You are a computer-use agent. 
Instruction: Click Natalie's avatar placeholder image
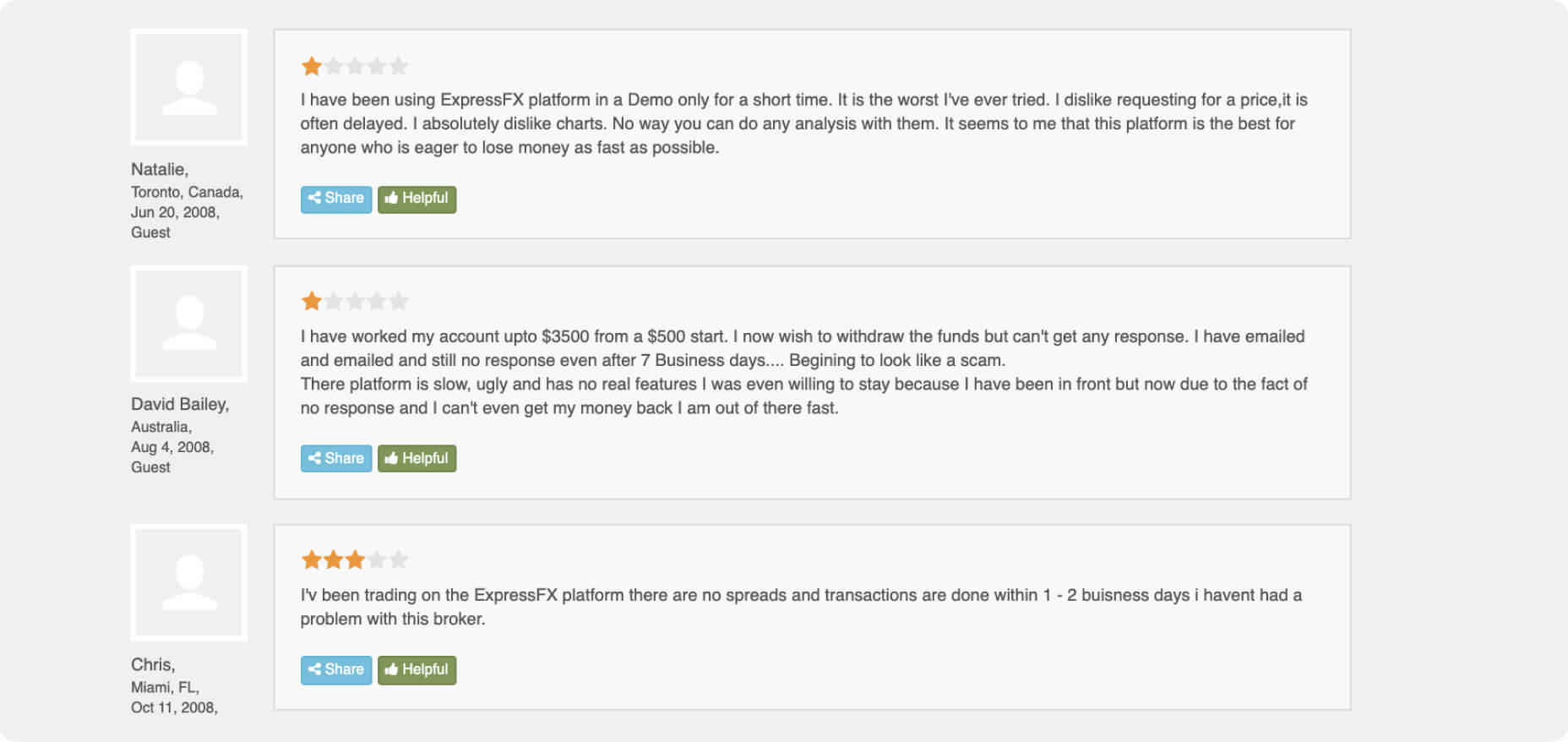point(189,87)
